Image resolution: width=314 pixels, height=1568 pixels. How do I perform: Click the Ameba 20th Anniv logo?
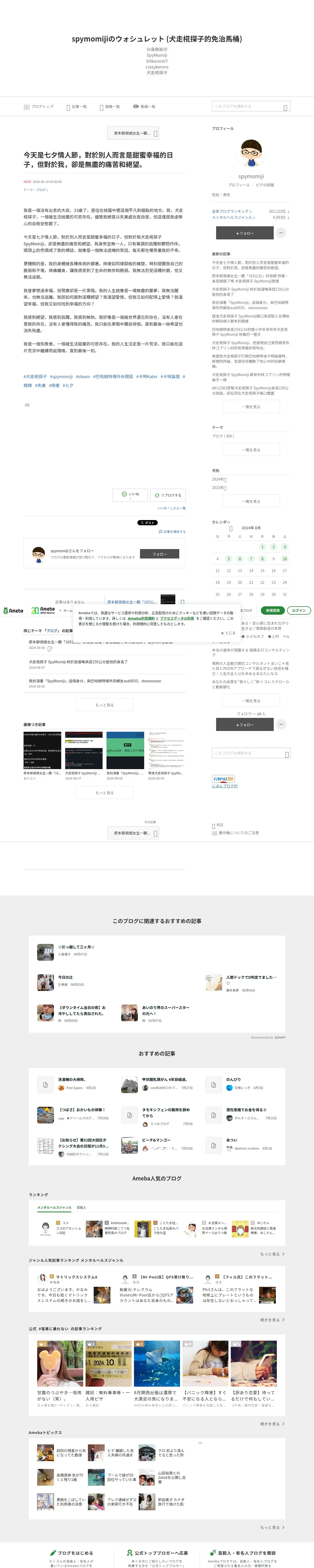pyautogui.click(x=43, y=610)
